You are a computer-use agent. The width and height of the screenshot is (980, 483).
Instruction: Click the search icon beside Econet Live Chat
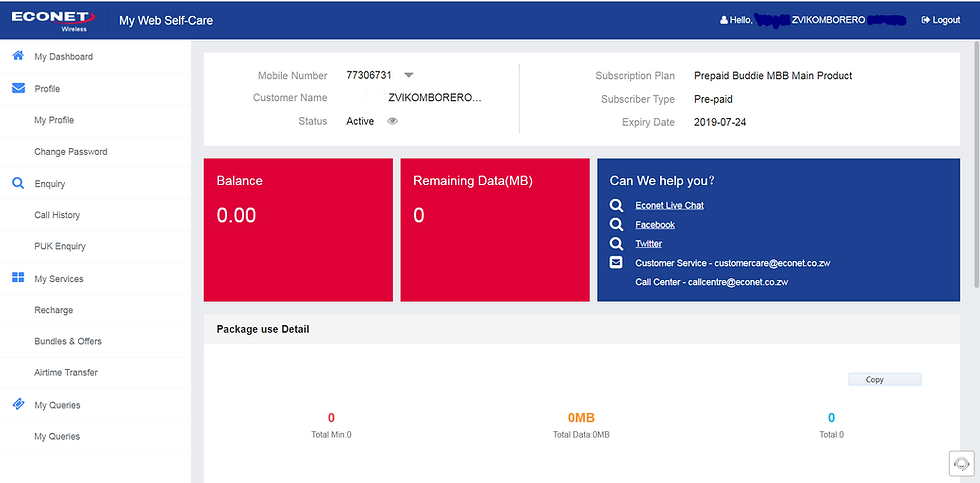click(616, 205)
